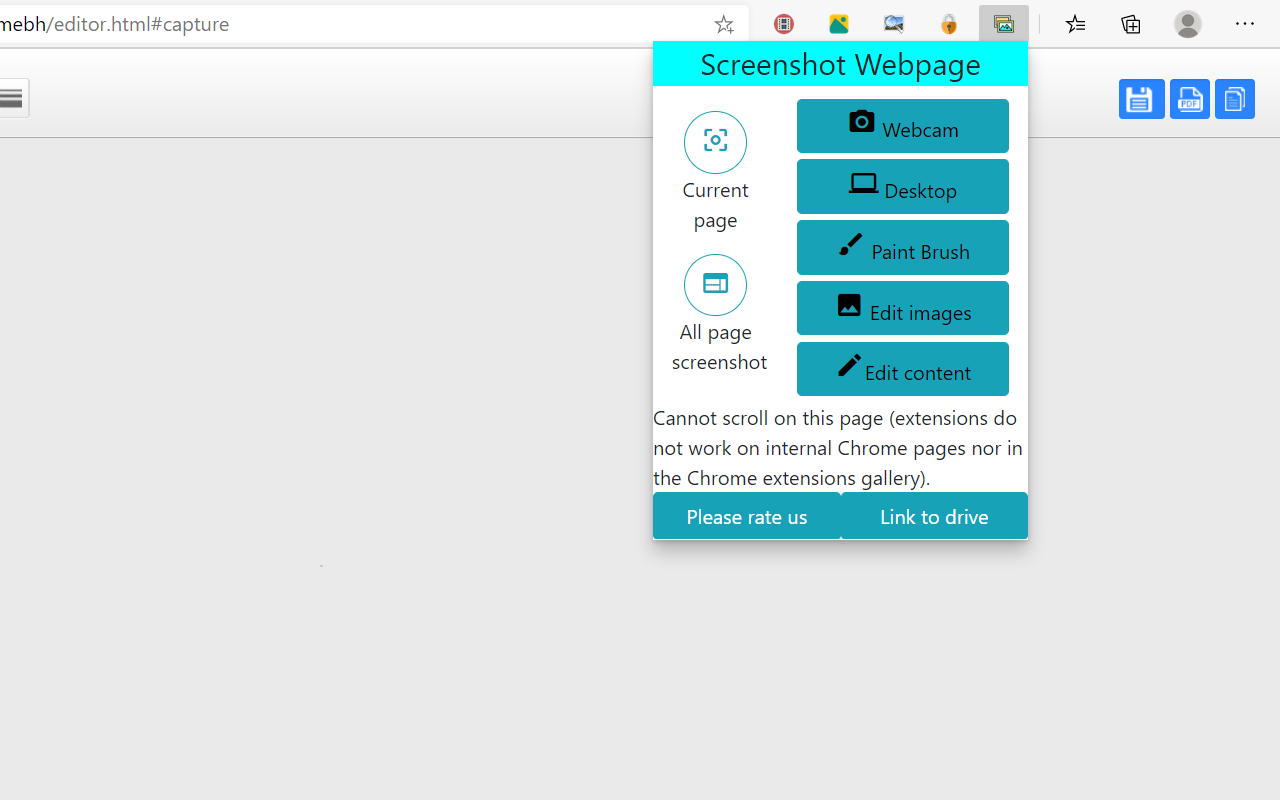The height and width of the screenshot is (800, 1280).
Task: Add this page to favorites
Action: click(x=724, y=24)
